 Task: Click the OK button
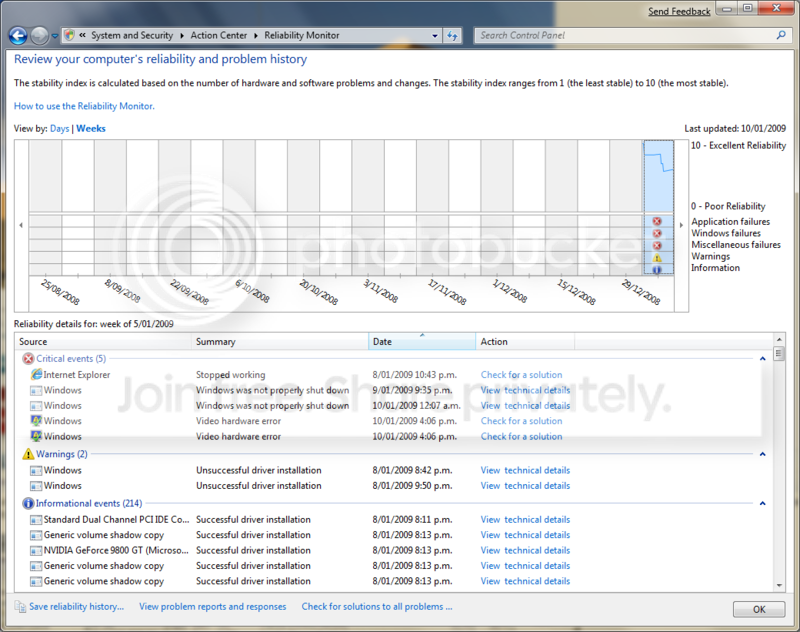point(759,609)
